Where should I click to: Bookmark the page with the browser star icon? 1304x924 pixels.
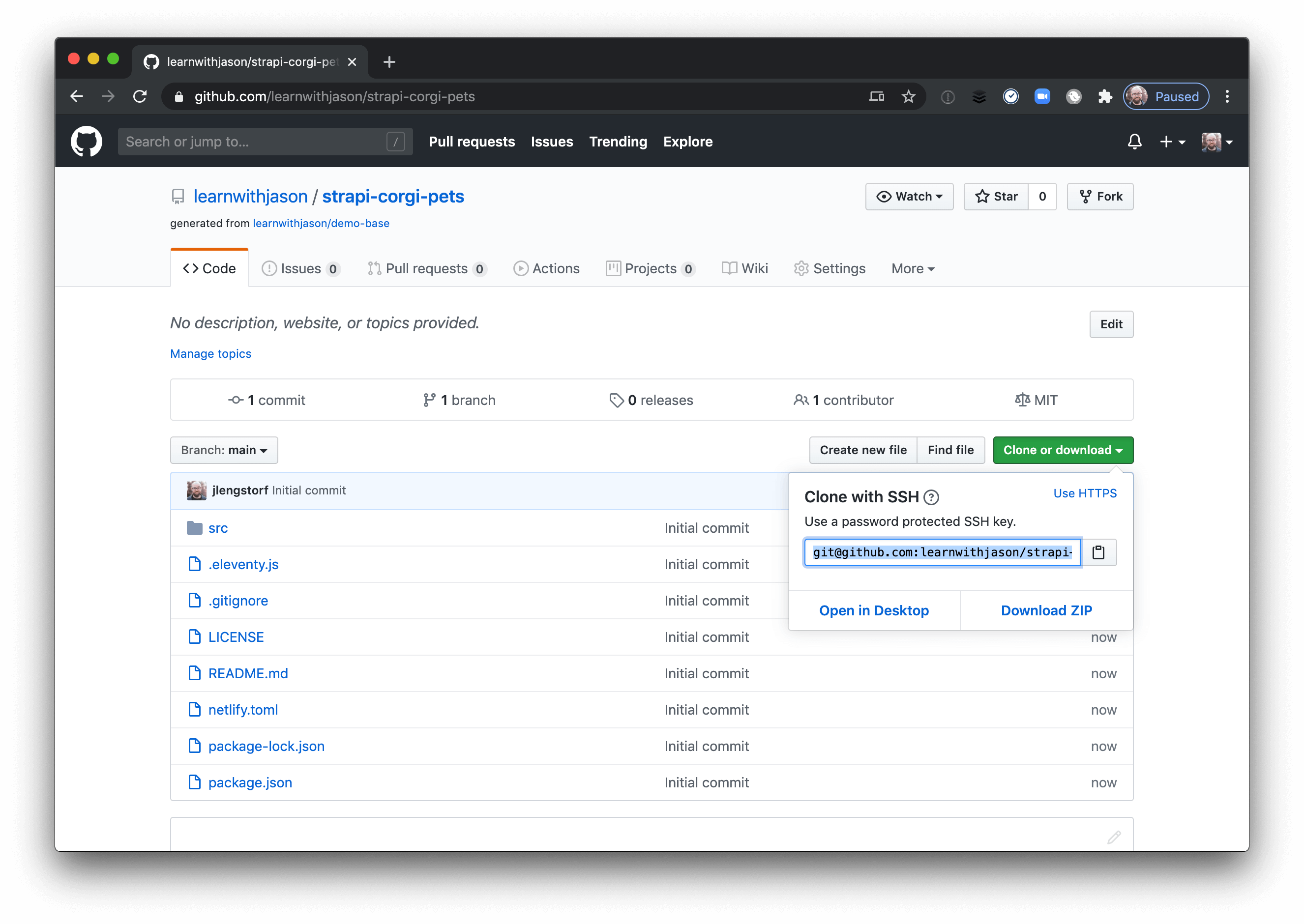pyautogui.click(x=909, y=96)
